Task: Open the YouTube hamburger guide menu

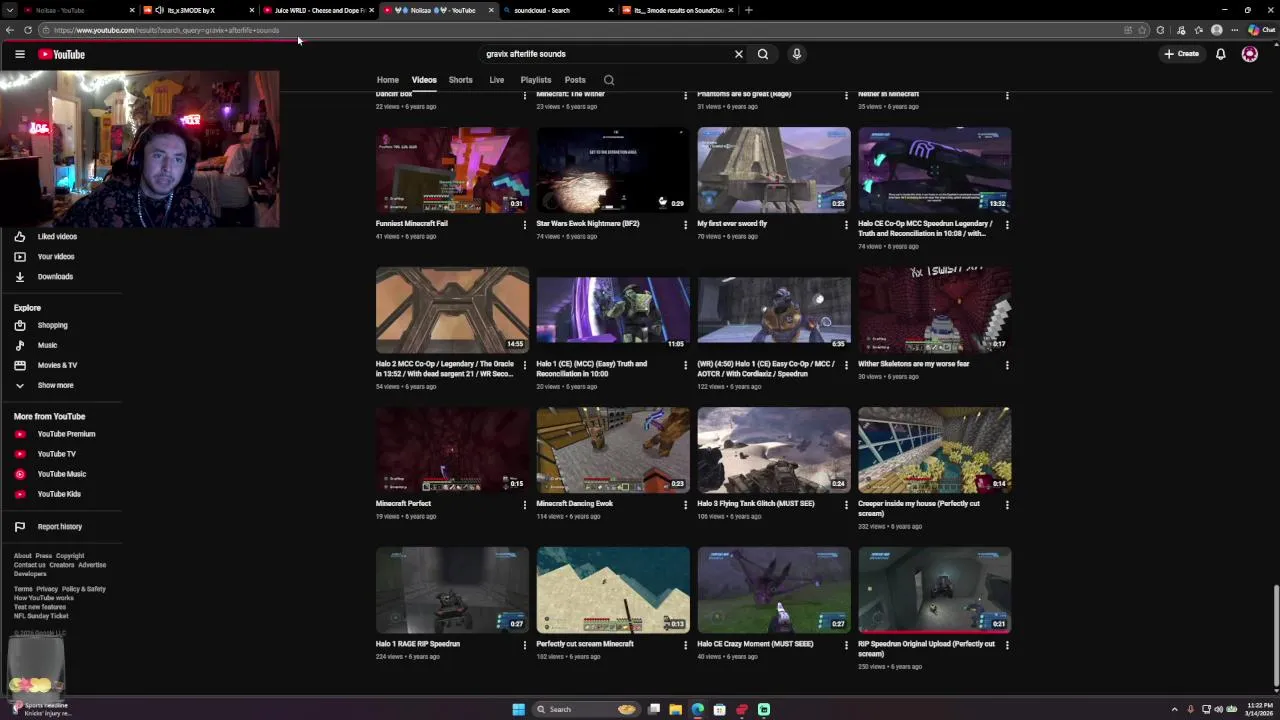Action: (x=20, y=54)
